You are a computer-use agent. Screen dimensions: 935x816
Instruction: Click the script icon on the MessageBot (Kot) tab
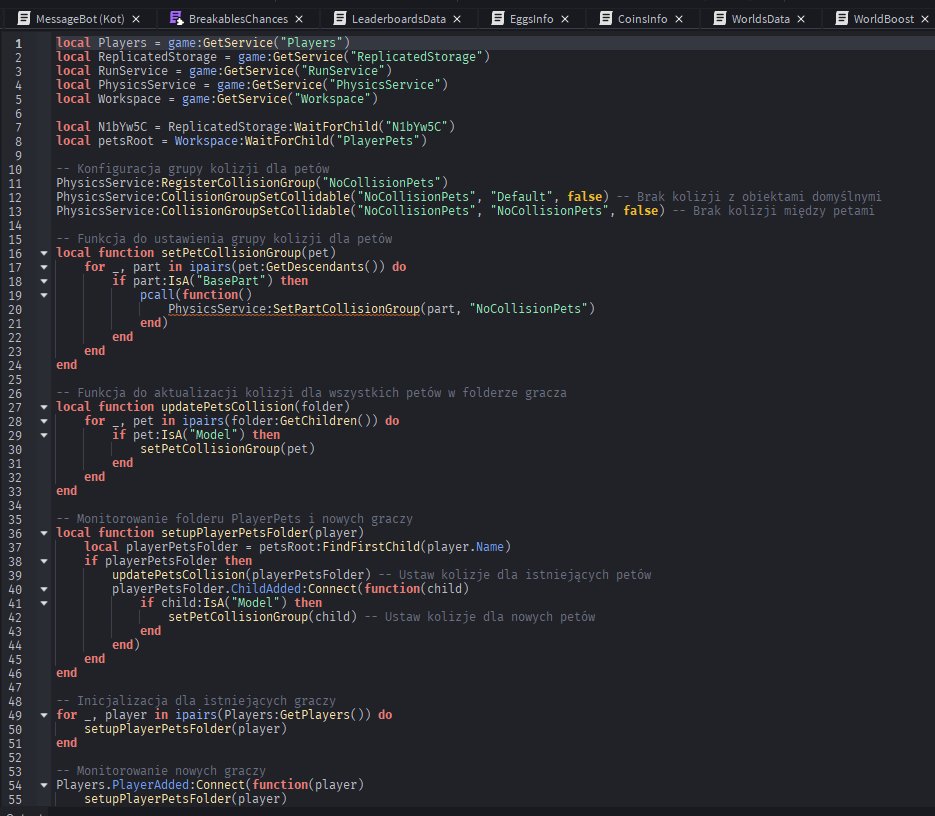(x=24, y=18)
